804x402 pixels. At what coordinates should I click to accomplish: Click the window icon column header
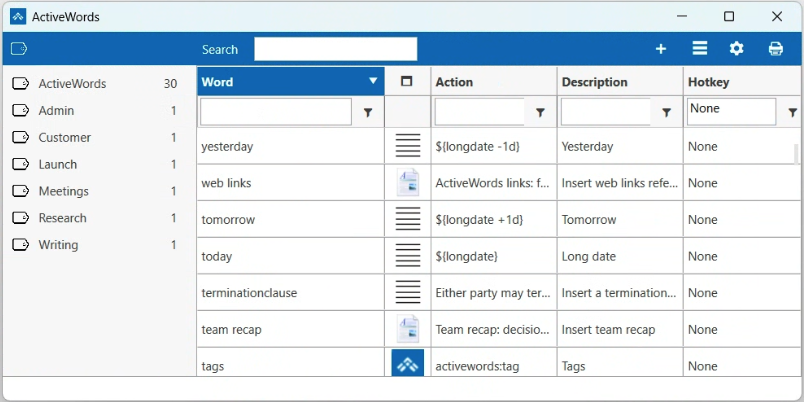click(x=407, y=82)
